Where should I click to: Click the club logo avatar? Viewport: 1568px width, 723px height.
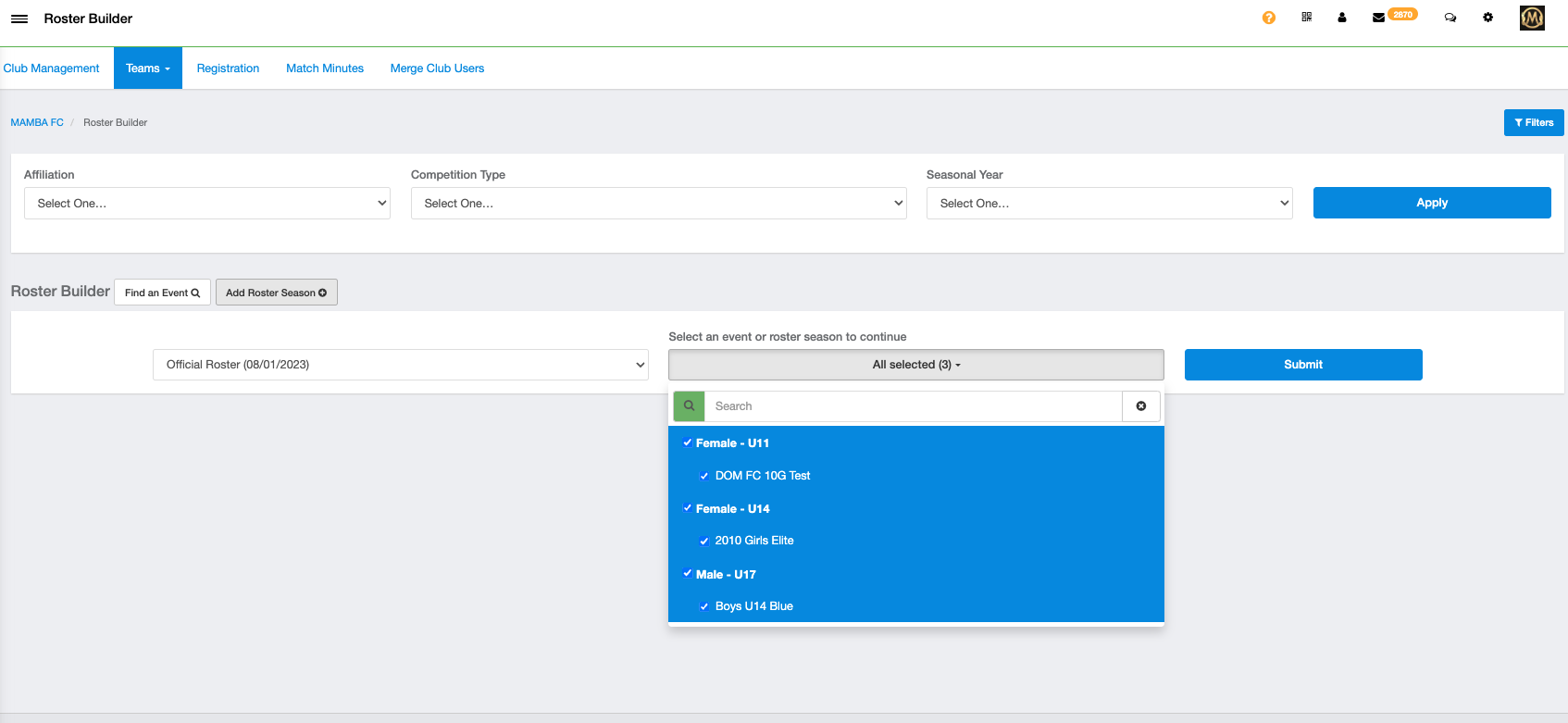[1532, 18]
